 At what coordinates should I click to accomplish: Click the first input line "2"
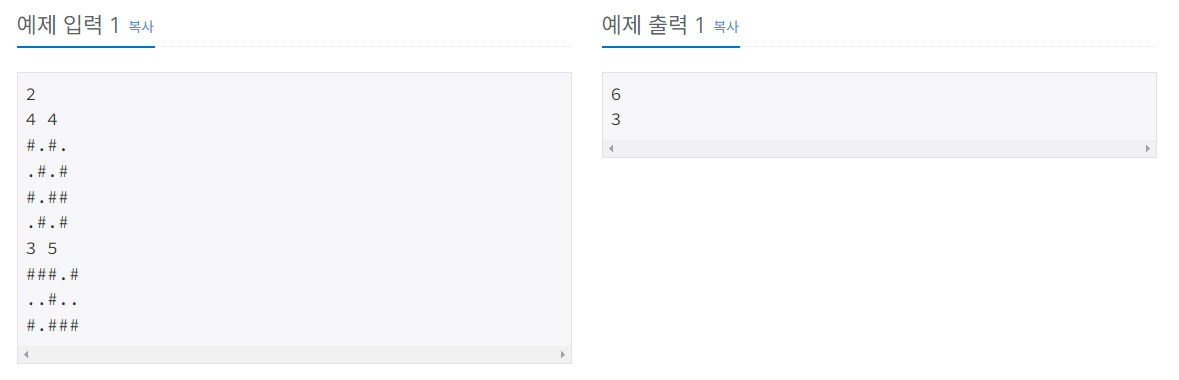[x=30, y=95]
